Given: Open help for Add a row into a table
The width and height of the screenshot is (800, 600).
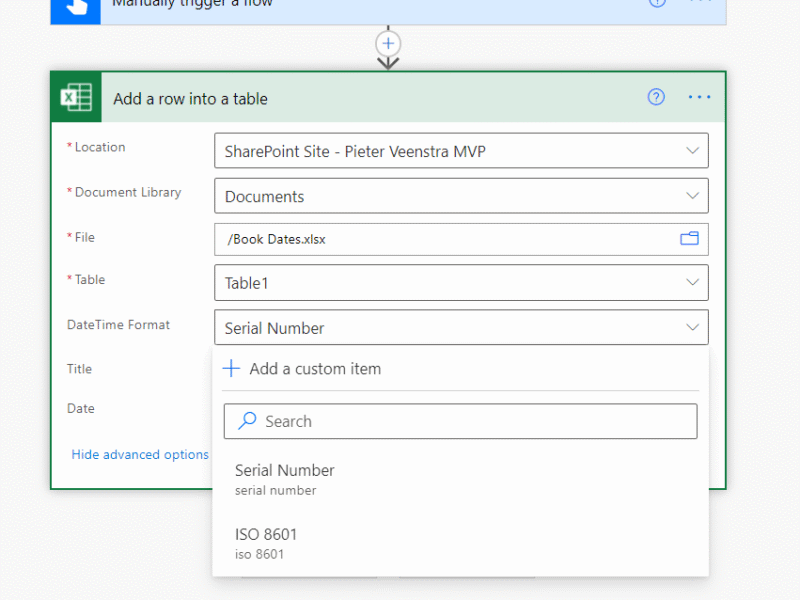Looking at the screenshot, I should click(656, 97).
